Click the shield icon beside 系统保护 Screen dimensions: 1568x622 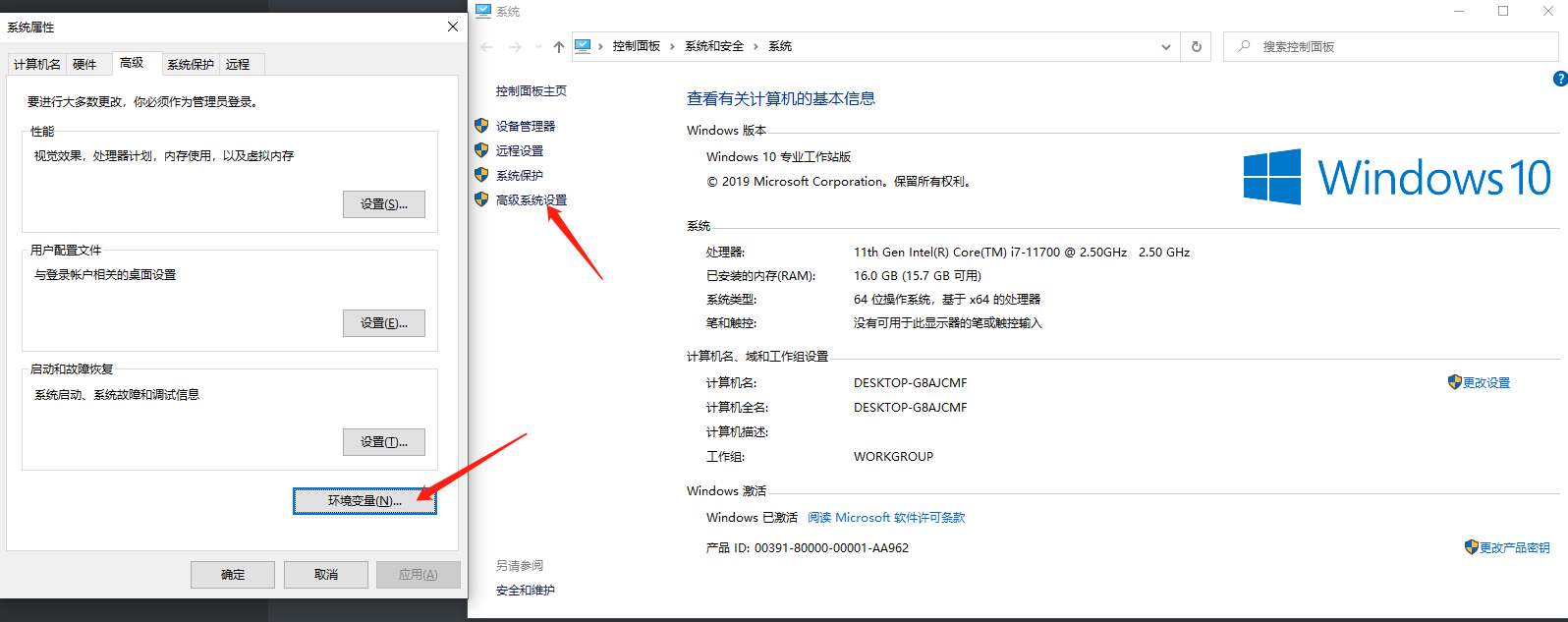click(481, 175)
